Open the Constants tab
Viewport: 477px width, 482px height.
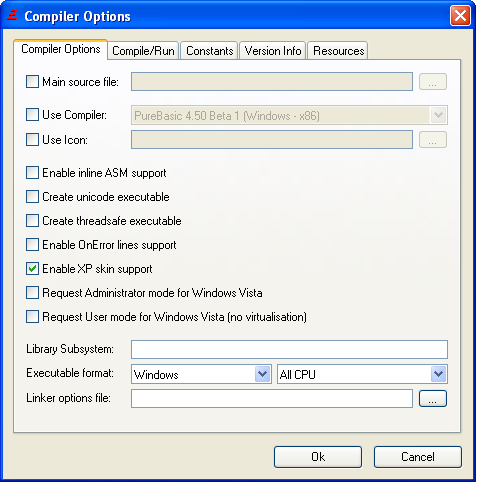click(x=209, y=51)
